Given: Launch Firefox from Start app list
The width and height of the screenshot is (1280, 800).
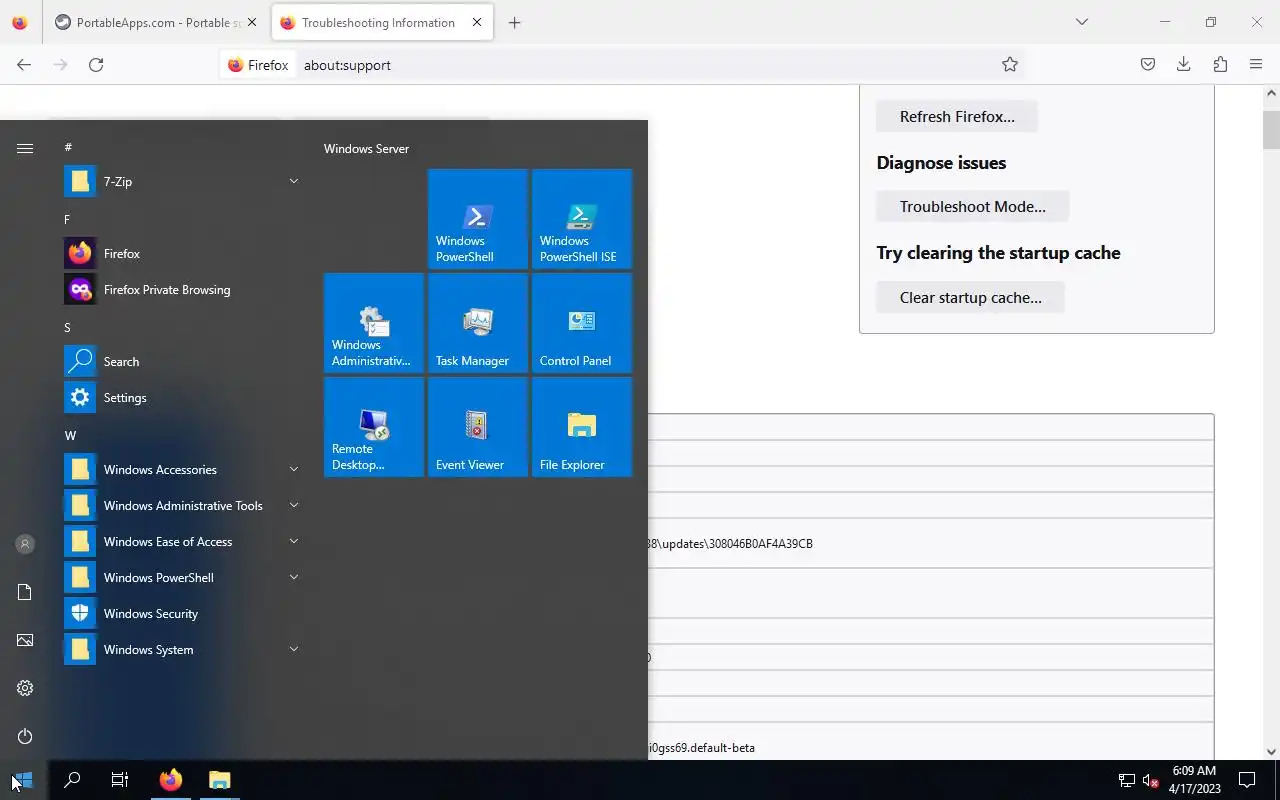Looking at the screenshot, I should (183, 254).
